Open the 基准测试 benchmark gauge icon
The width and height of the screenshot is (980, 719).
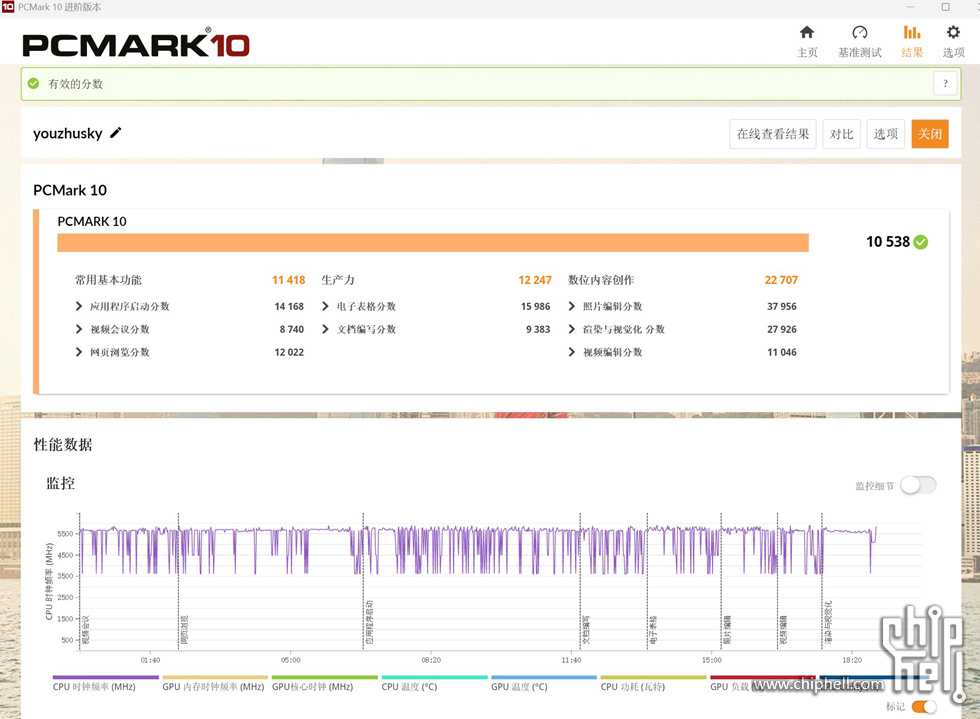(859, 33)
